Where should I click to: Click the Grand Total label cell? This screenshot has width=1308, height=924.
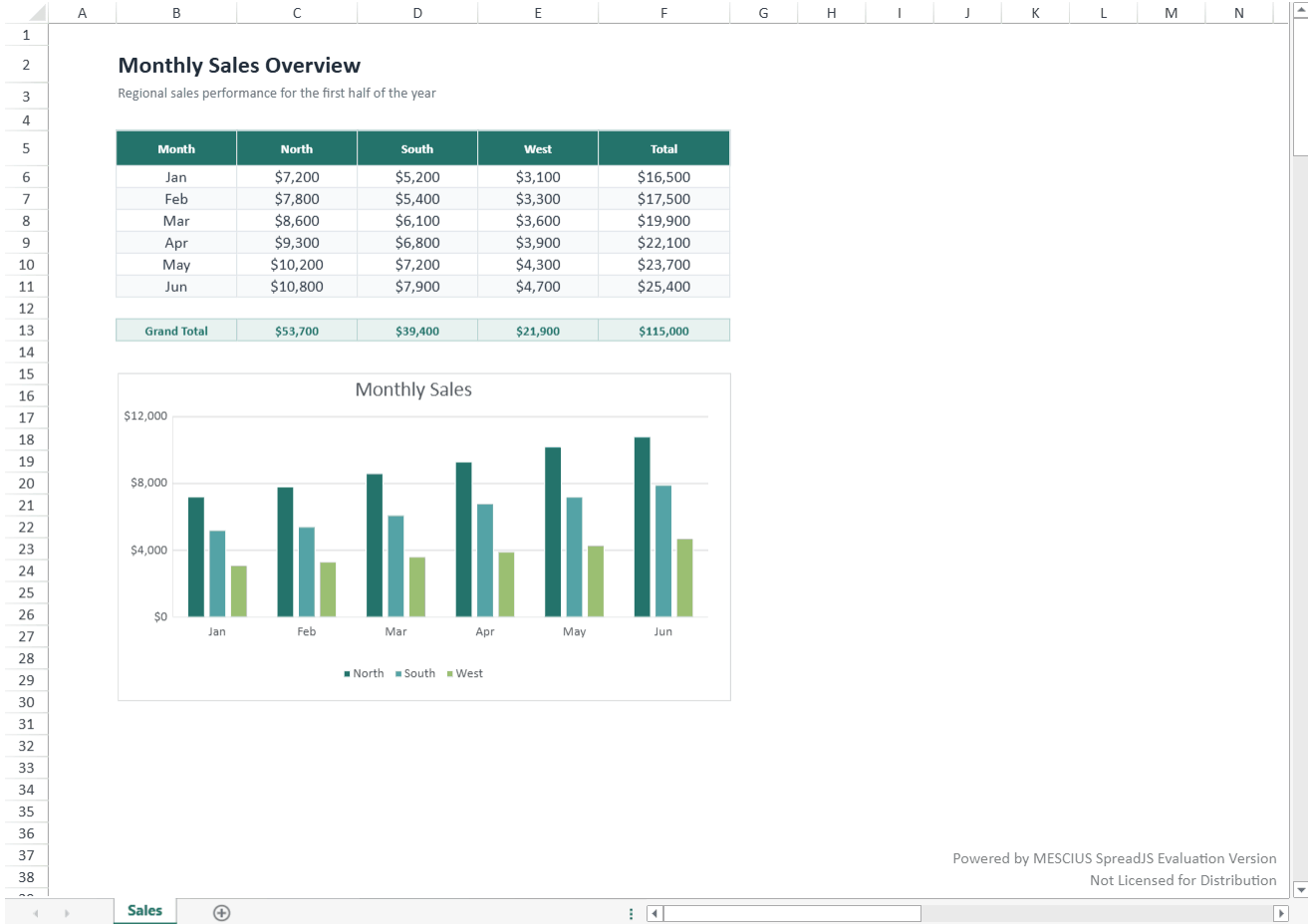tap(176, 331)
